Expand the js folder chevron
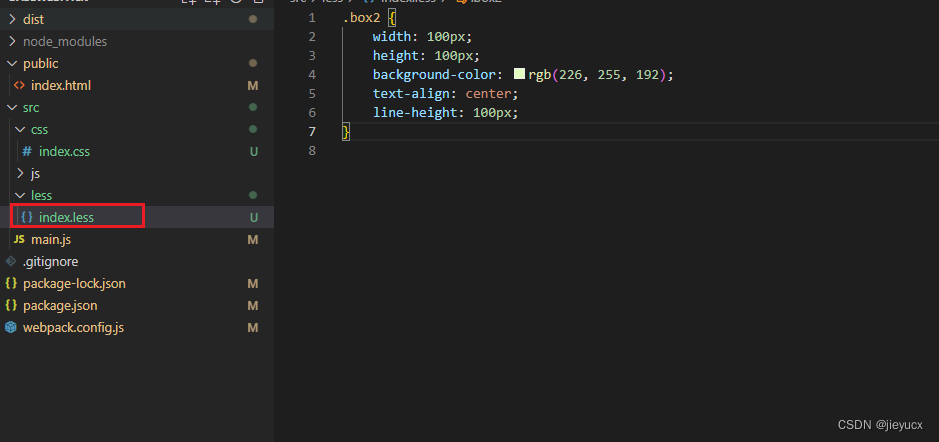This screenshot has width=939, height=442. coord(20,174)
